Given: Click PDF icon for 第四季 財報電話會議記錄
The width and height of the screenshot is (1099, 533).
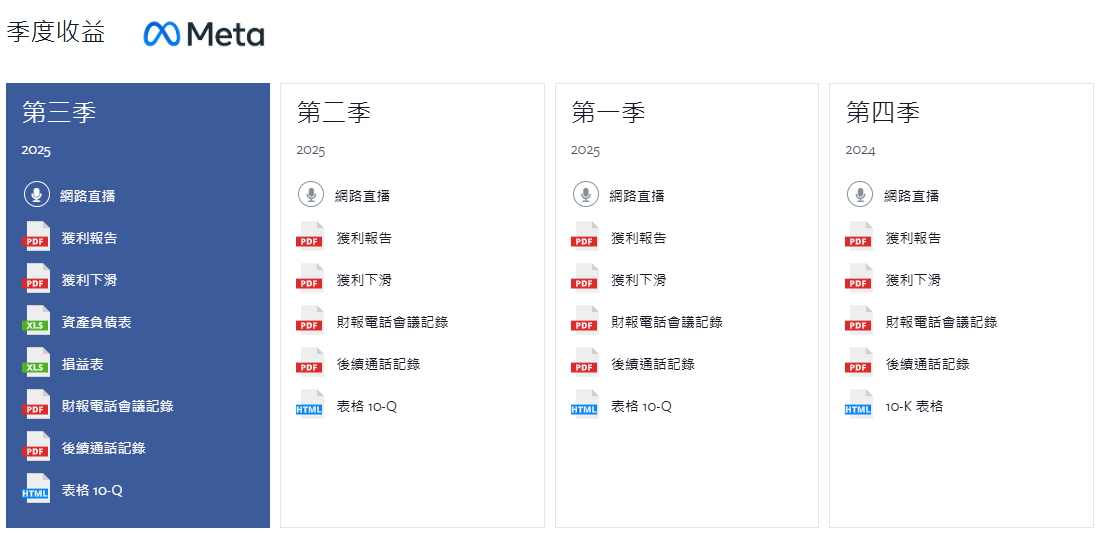Looking at the screenshot, I should pyautogui.click(x=859, y=321).
